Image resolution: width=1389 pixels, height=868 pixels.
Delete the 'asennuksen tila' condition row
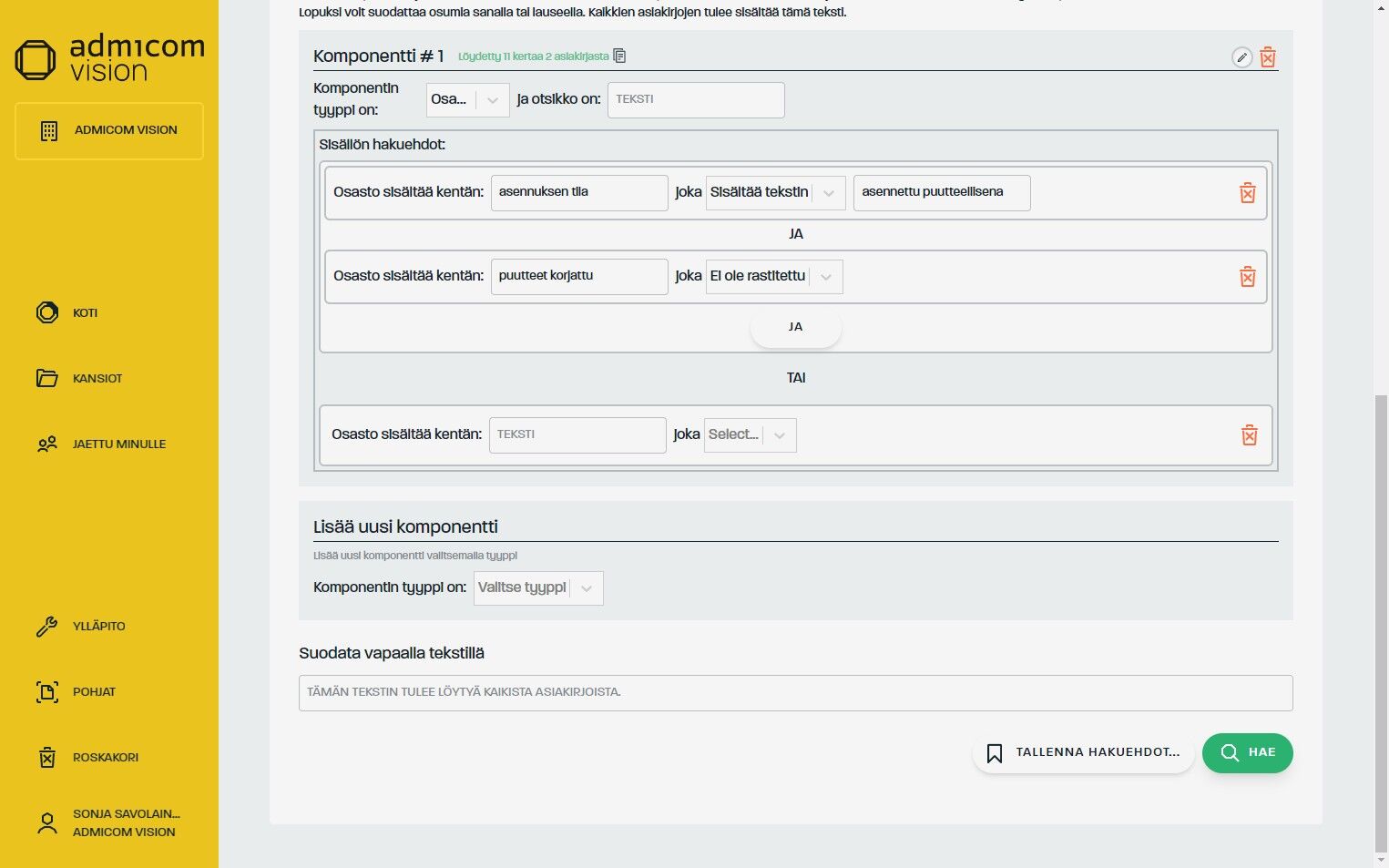pyautogui.click(x=1248, y=192)
